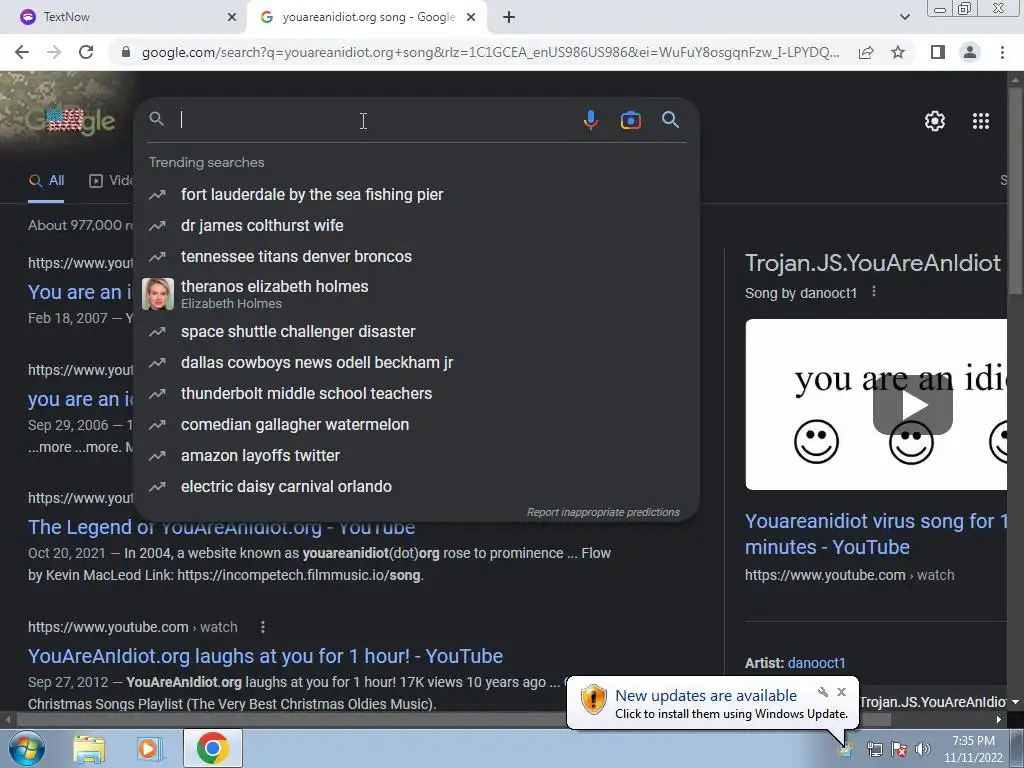This screenshot has height=768, width=1024.
Task: Bookmark this page with star icon
Action: pyautogui.click(x=899, y=52)
